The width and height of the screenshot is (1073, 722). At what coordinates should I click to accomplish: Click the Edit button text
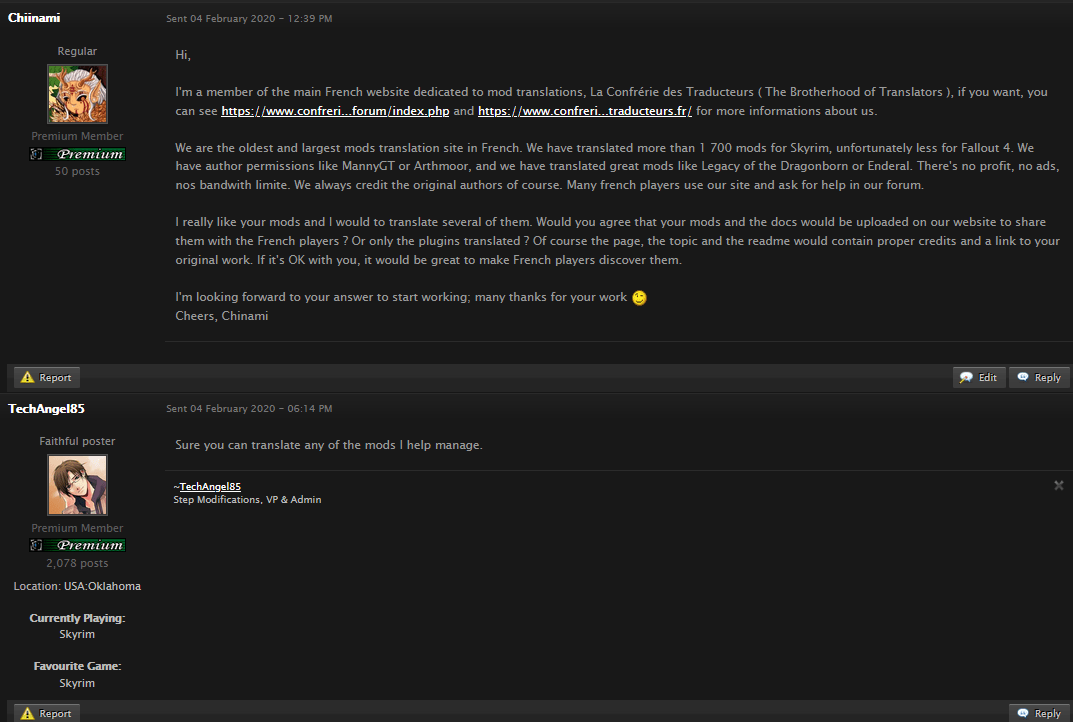[x=987, y=377]
